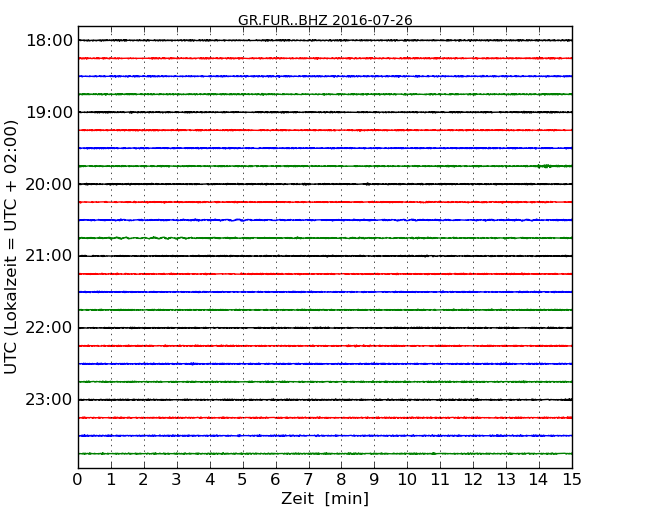Screen dimensions: 650x520
Task: Select the 18:00 y-axis tick label
Action: tap(49, 41)
